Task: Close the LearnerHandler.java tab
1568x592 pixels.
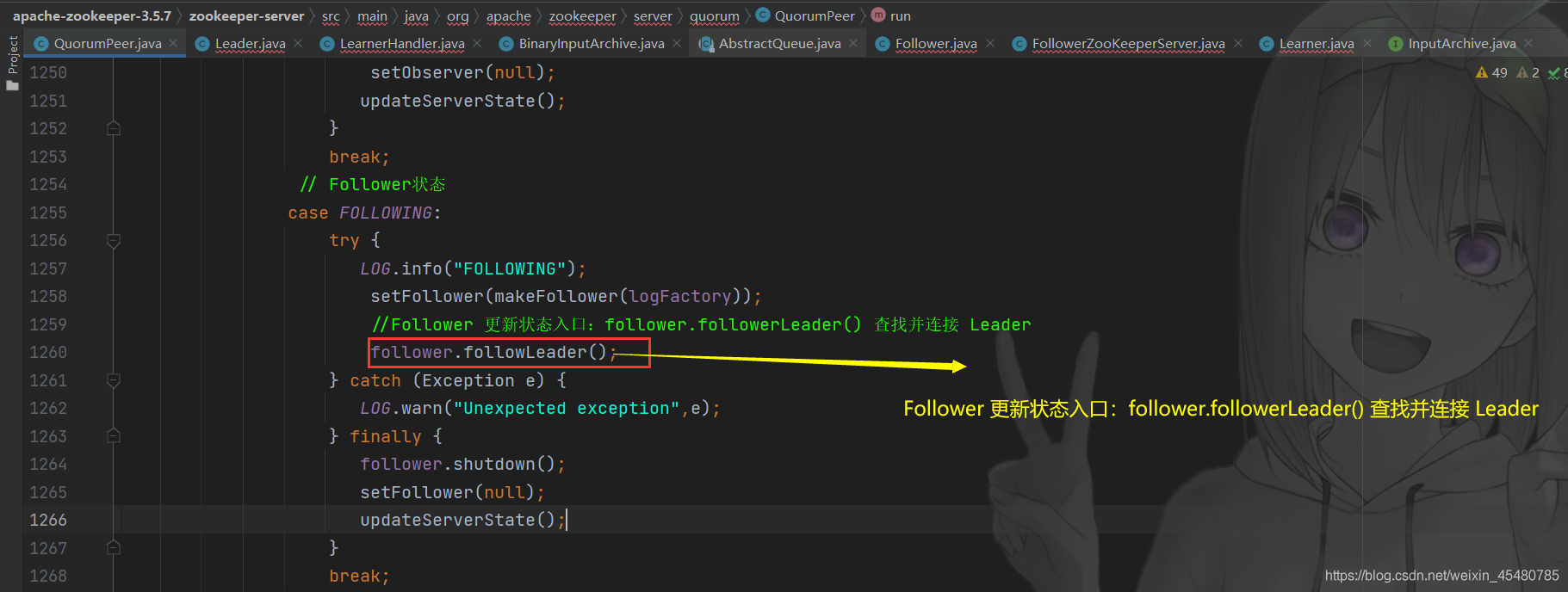Action: 478,43
